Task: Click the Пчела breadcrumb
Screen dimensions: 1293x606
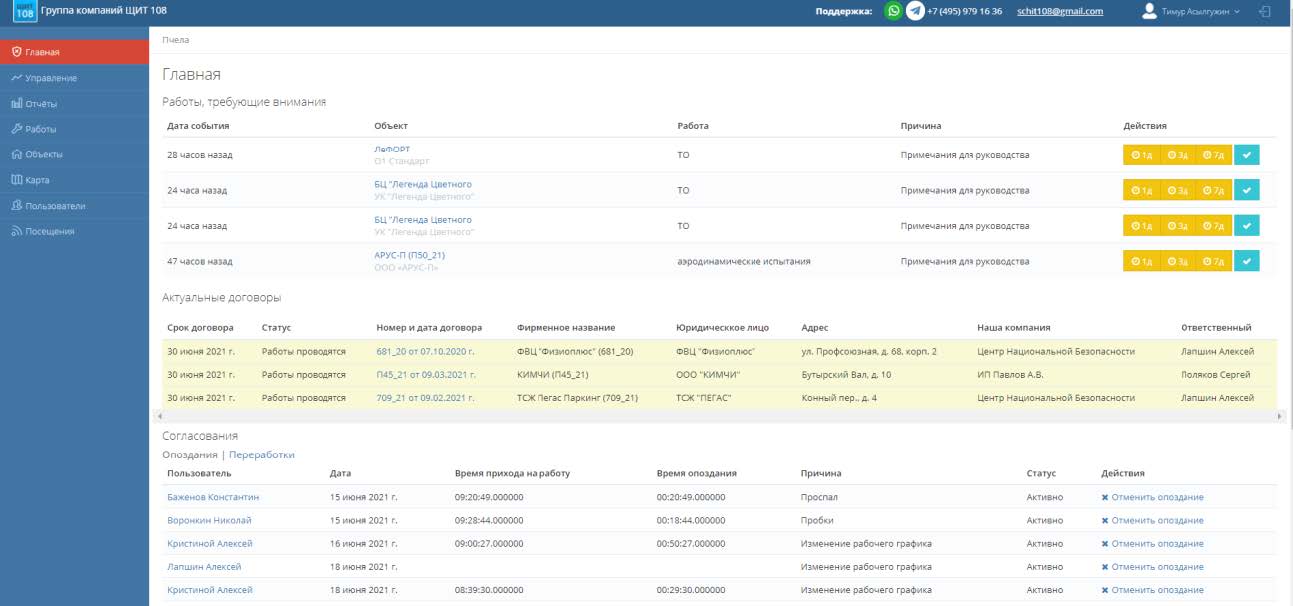Action: point(176,40)
